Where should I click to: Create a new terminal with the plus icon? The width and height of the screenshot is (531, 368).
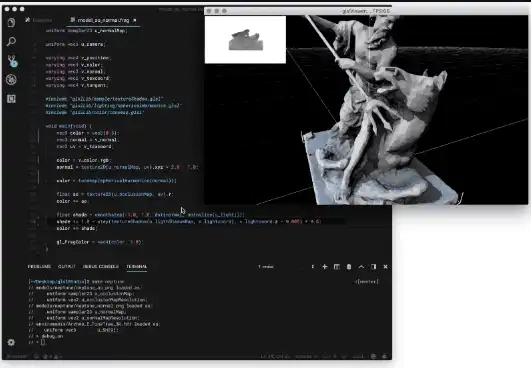[x=325, y=267]
